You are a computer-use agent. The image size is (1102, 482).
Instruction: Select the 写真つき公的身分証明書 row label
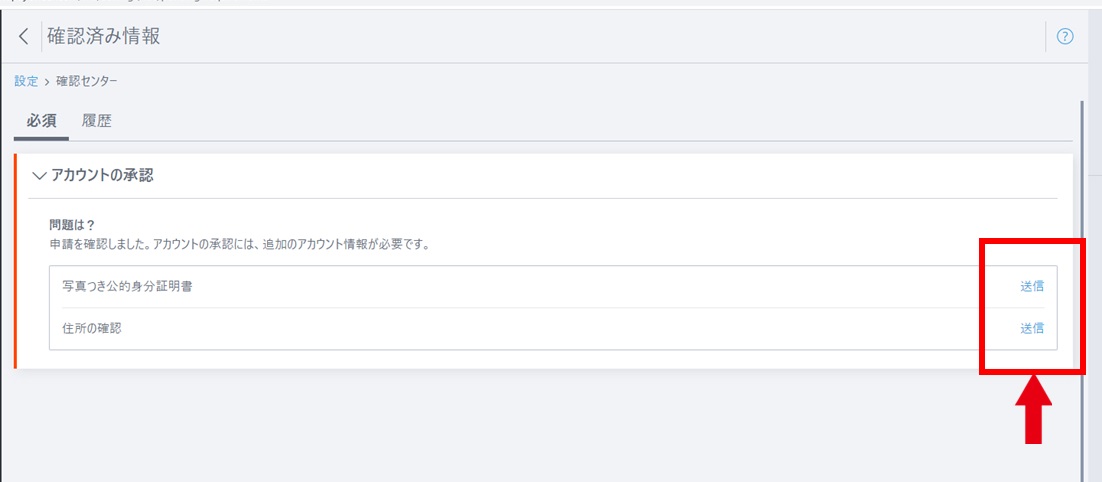tap(127, 286)
